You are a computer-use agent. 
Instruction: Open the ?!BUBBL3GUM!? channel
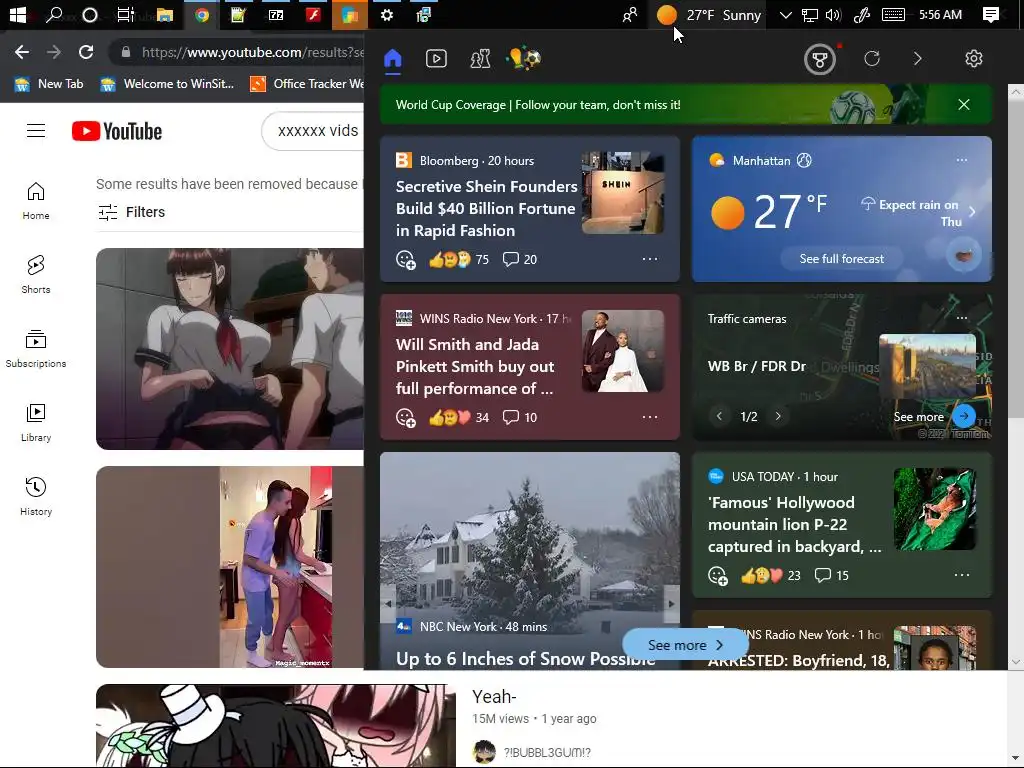point(547,752)
